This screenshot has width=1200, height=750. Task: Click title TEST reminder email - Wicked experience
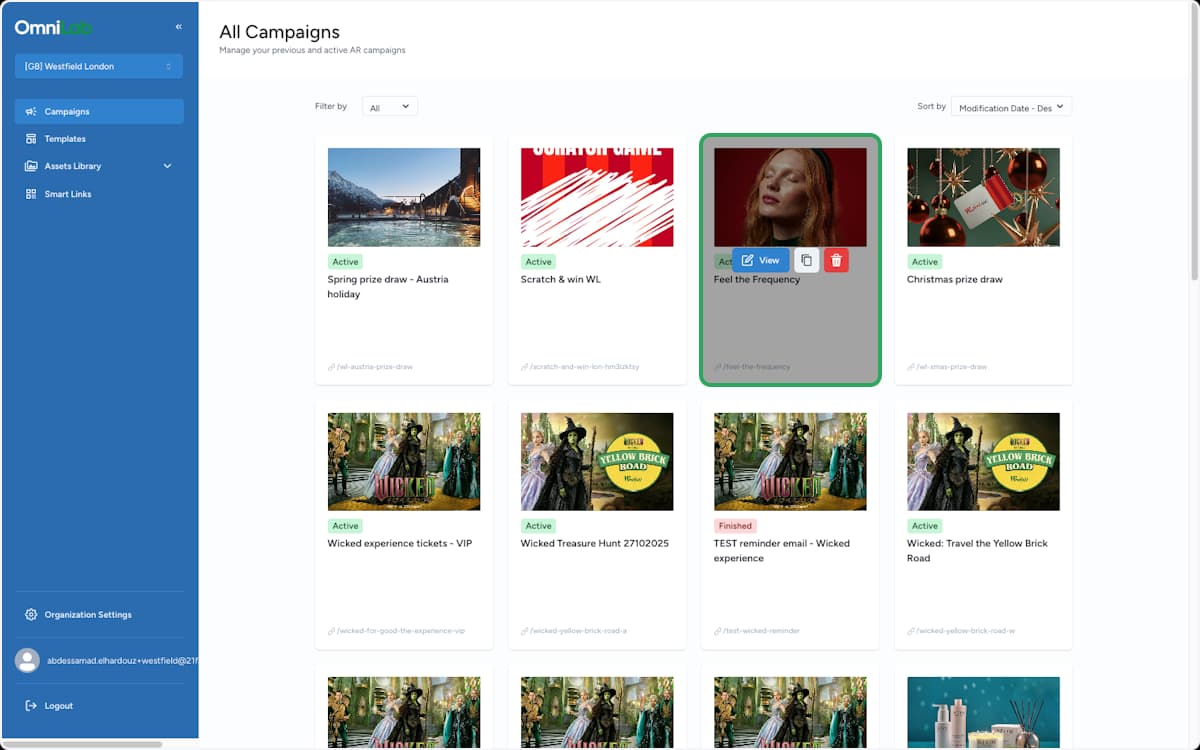pyautogui.click(x=782, y=551)
